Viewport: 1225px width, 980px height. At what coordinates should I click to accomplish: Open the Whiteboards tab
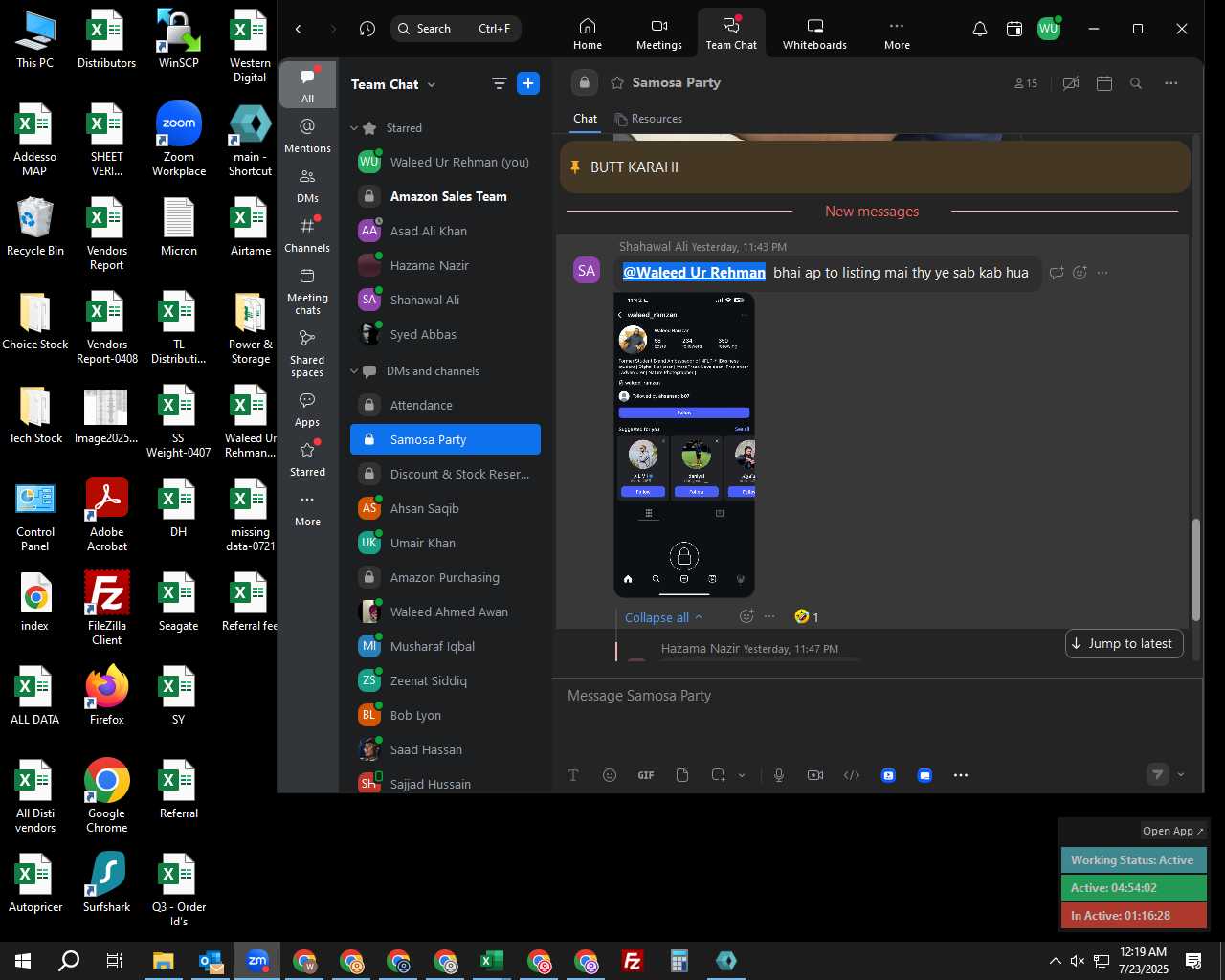[x=814, y=33]
